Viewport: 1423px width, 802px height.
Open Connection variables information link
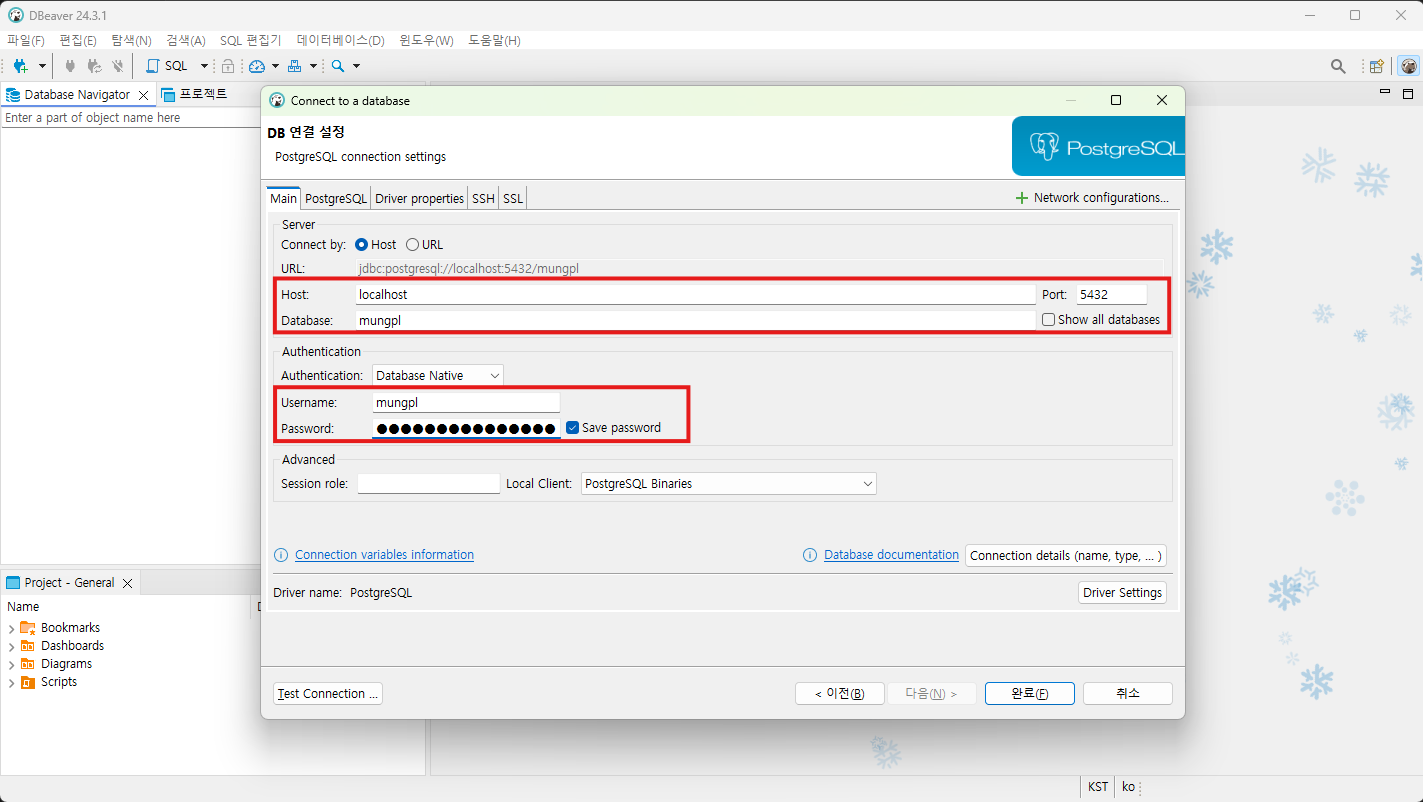pos(384,555)
